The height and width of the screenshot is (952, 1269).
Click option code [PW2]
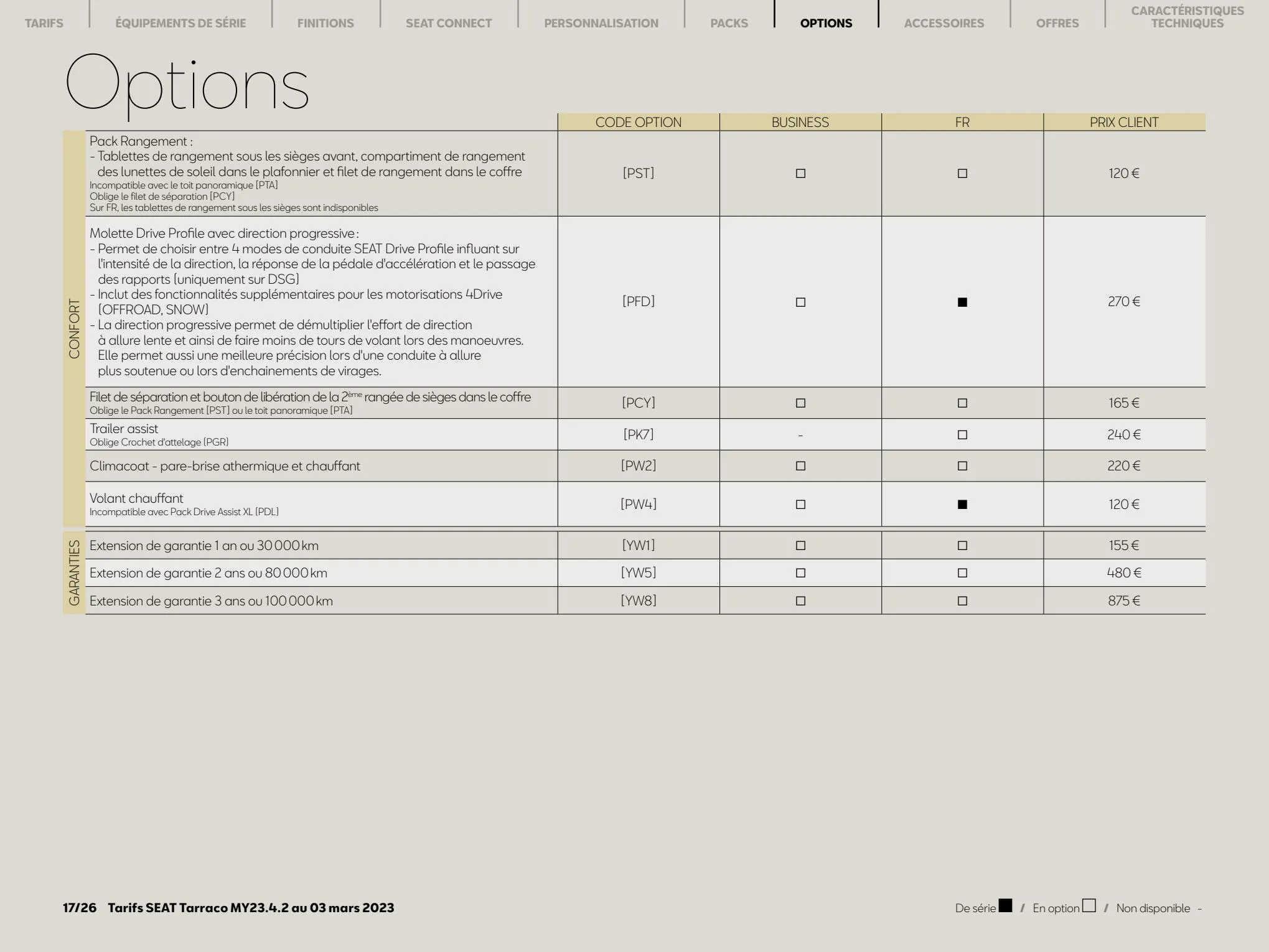pos(639,465)
